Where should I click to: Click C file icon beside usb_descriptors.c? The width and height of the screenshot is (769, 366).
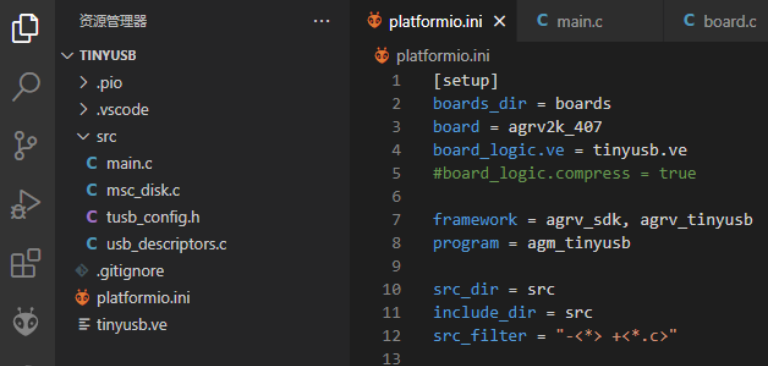tap(91, 244)
